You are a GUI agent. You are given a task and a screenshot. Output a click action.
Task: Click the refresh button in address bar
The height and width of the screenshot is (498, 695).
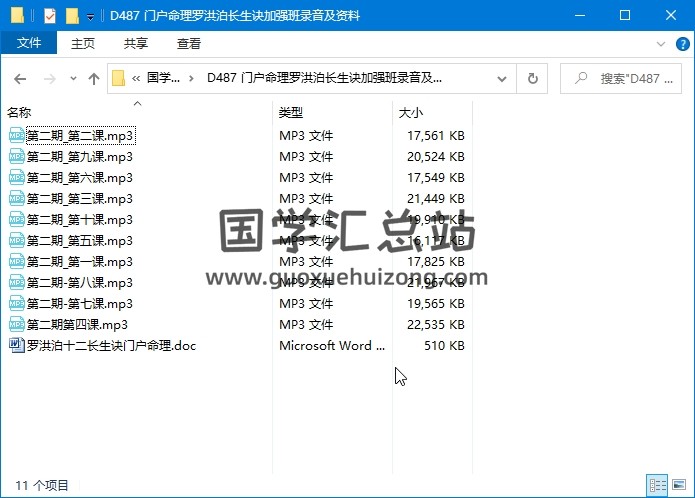(532, 79)
